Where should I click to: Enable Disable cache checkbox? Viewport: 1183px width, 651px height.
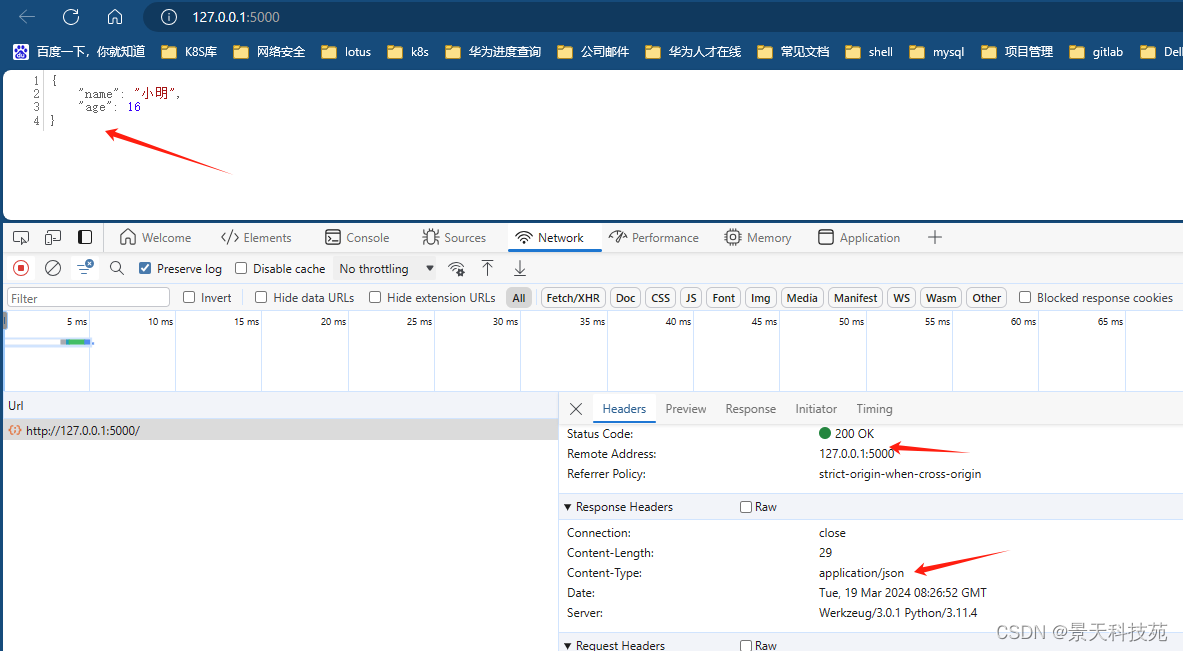click(x=241, y=269)
